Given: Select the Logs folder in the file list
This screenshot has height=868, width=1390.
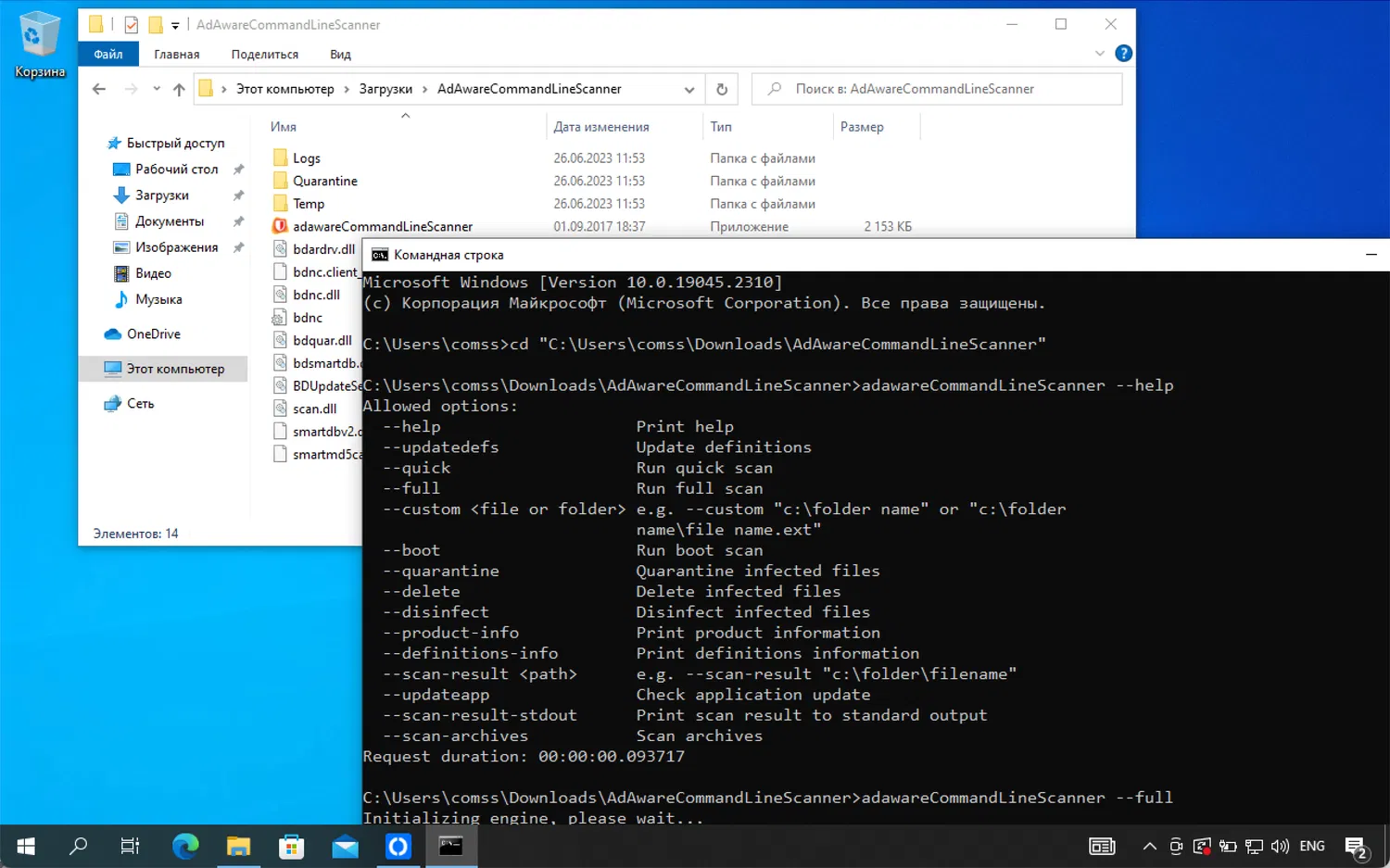Looking at the screenshot, I should coord(306,158).
